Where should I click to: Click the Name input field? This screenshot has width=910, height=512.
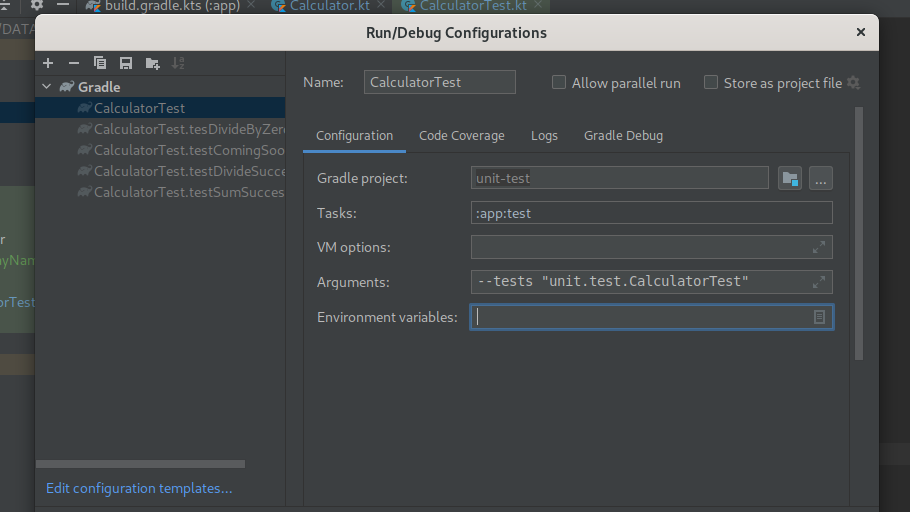click(x=439, y=82)
